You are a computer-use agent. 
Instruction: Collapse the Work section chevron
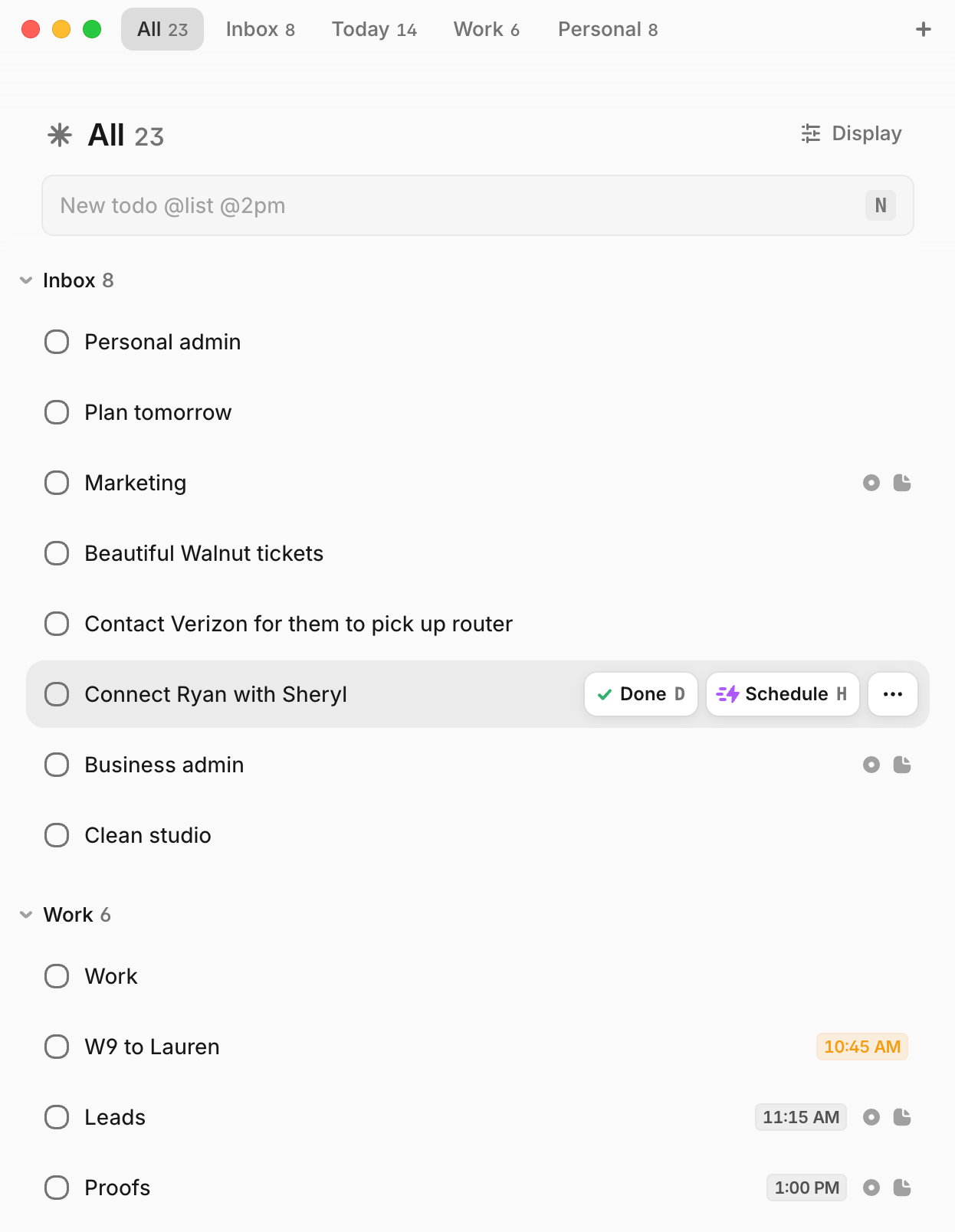pyautogui.click(x=26, y=915)
